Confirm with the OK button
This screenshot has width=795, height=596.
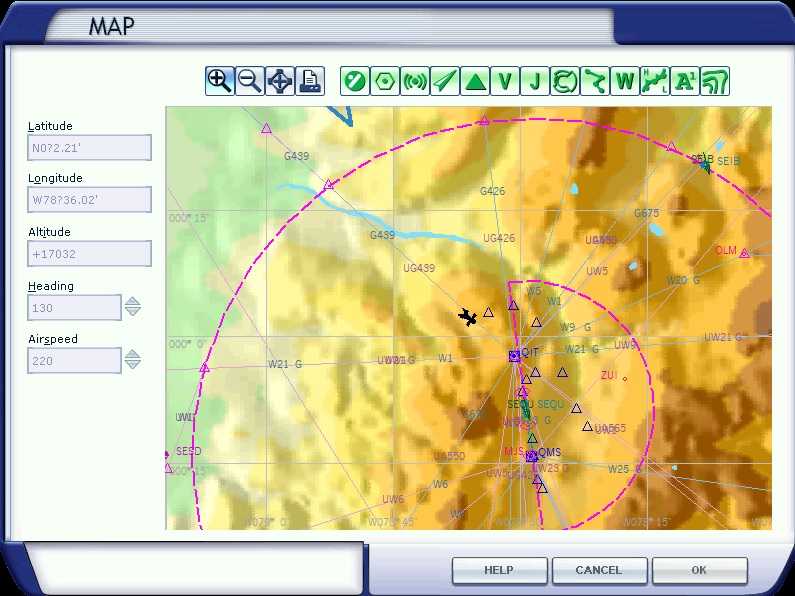tap(700, 570)
